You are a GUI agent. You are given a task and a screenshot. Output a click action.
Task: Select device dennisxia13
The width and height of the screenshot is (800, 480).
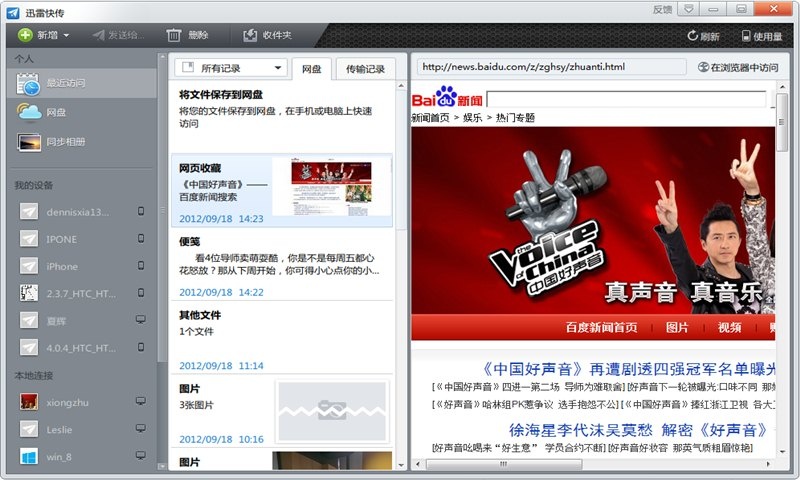(x=82, y=212)
